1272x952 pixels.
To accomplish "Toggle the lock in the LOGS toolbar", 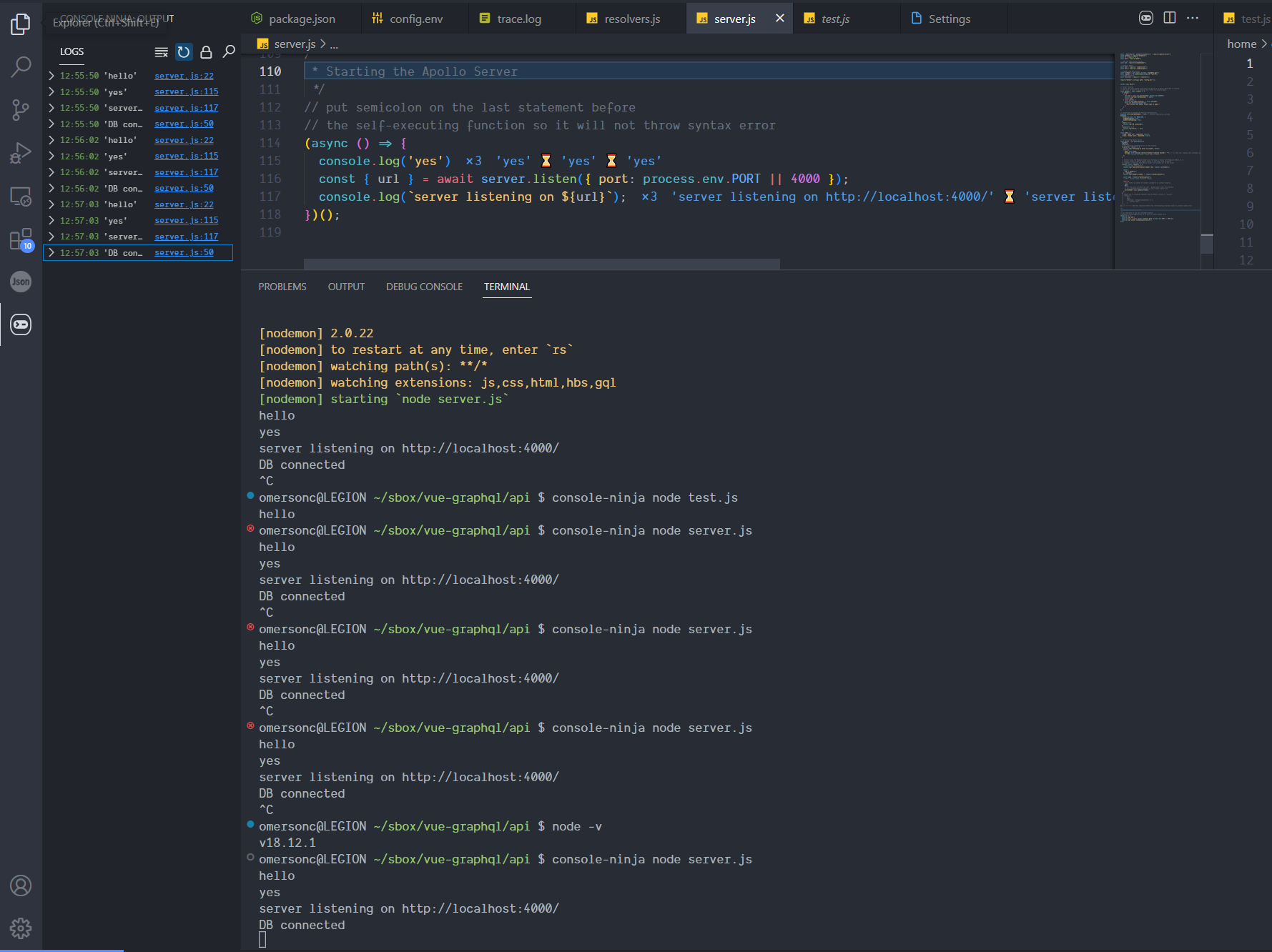I will (x=206, y=51).
